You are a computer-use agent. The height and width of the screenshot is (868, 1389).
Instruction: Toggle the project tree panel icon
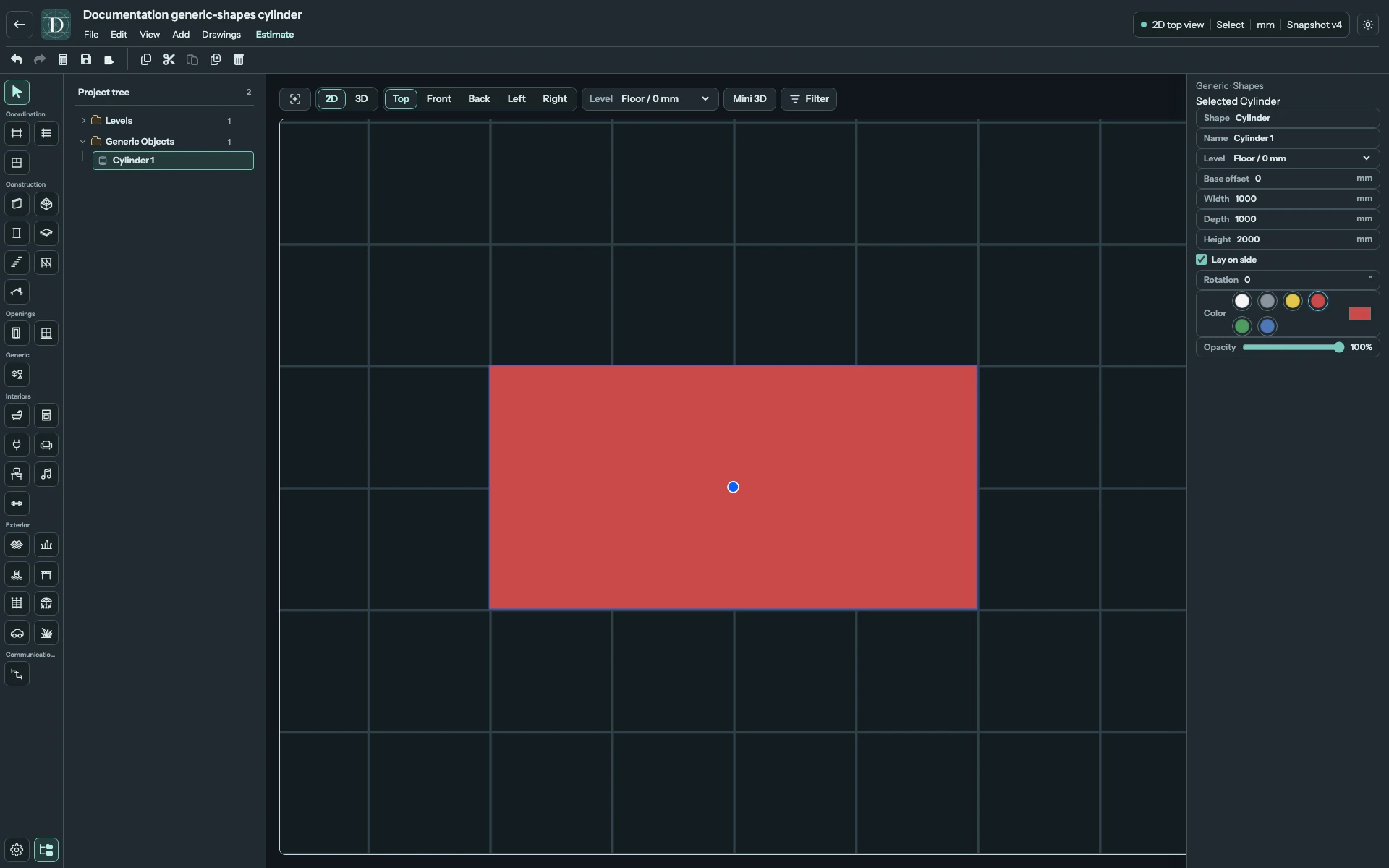pyautogui.click(x=46, y=850)
